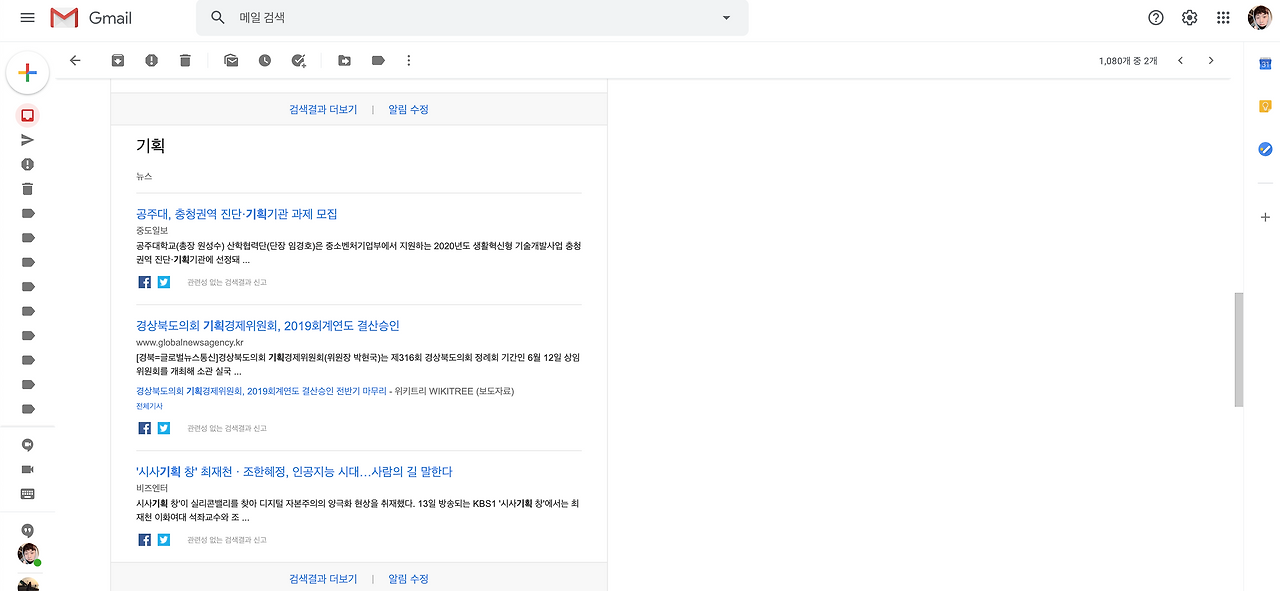Open the Google apps grid

(x=1222, y=17)
